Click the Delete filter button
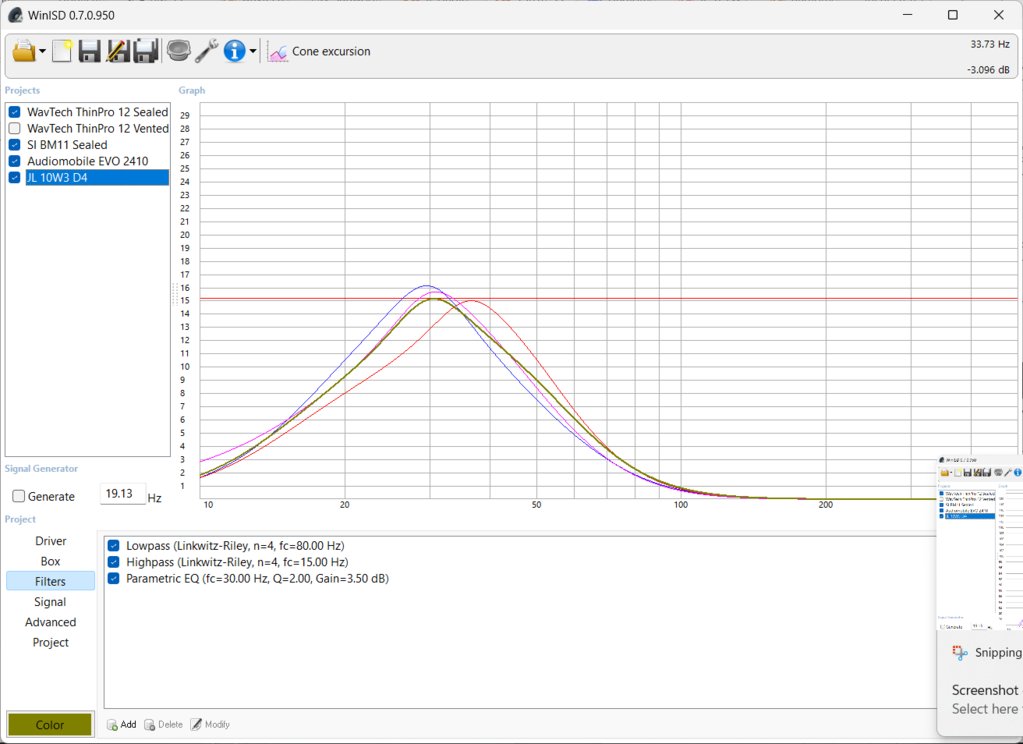 pos(163,724)
